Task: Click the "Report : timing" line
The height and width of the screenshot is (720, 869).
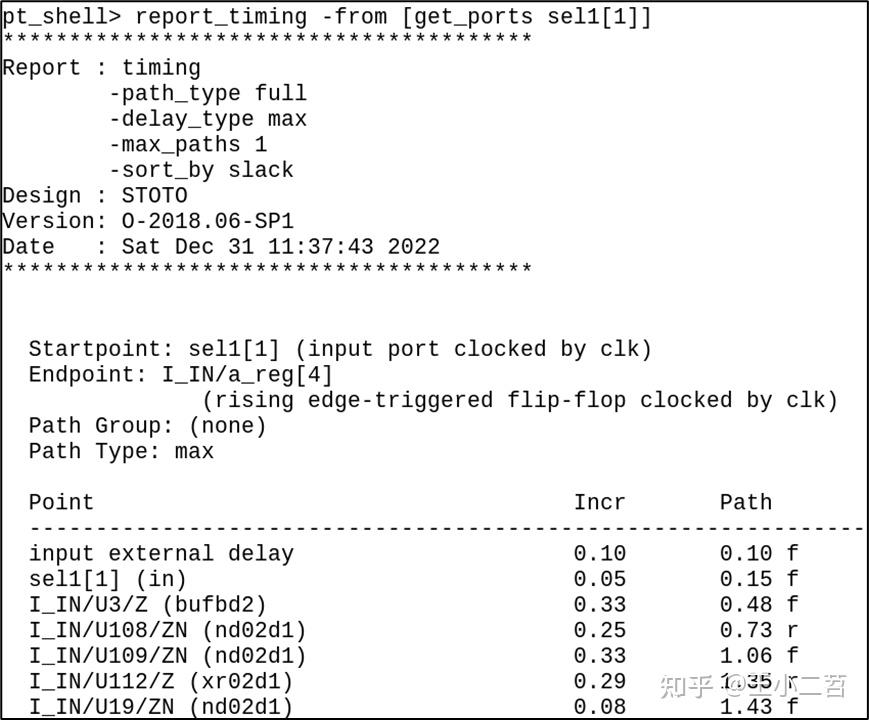Action: [x=101, y=68]
